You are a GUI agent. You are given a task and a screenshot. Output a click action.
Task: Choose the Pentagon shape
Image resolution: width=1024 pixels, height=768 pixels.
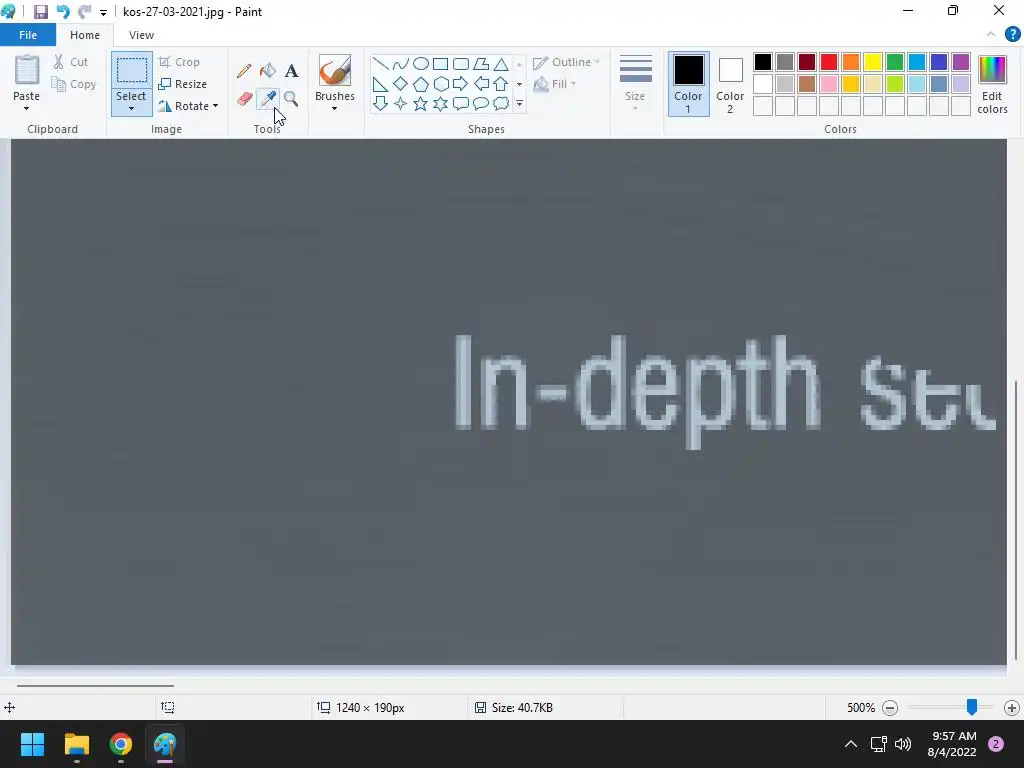coord(421,84)
